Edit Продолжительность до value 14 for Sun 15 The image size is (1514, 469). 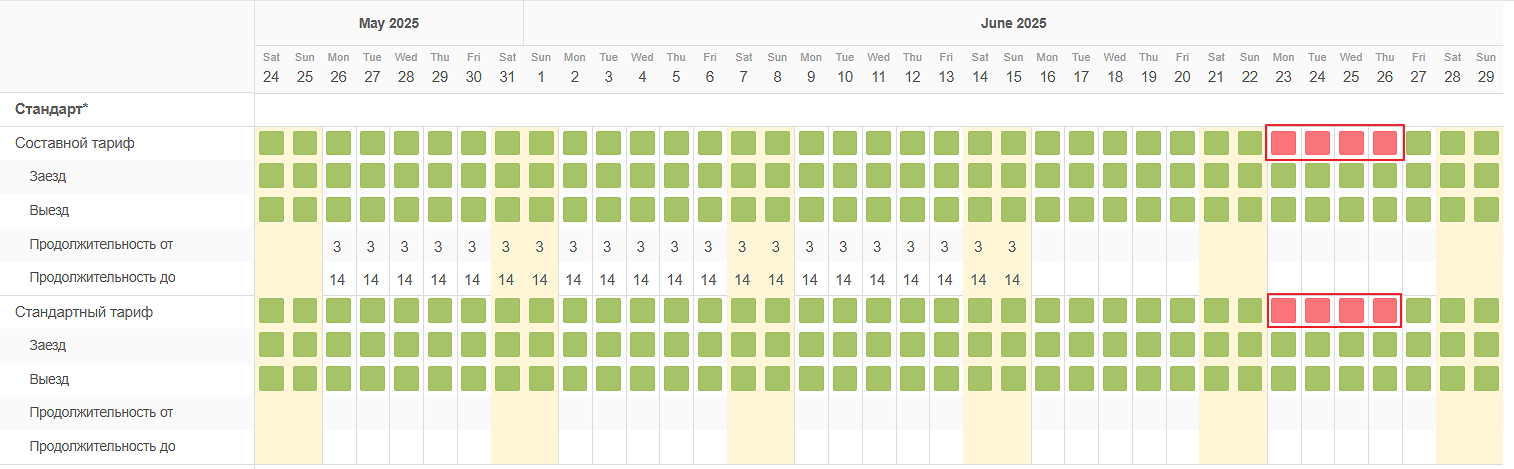pyautogui.click(x=1013, y=280)
